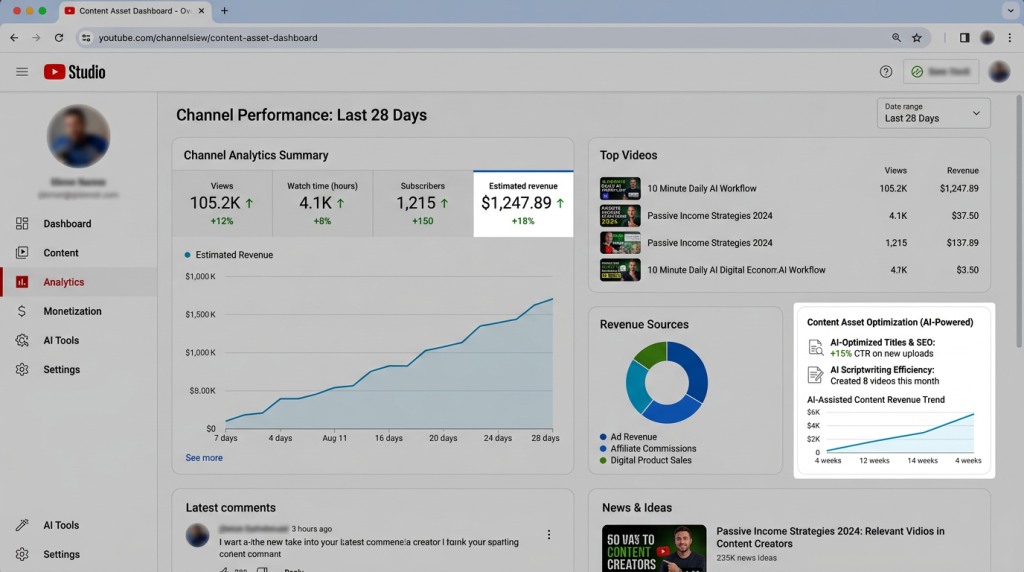Go to Analytics in the sidebar
This screenshot has width=1024, height=572.
(x=63, y=282)
